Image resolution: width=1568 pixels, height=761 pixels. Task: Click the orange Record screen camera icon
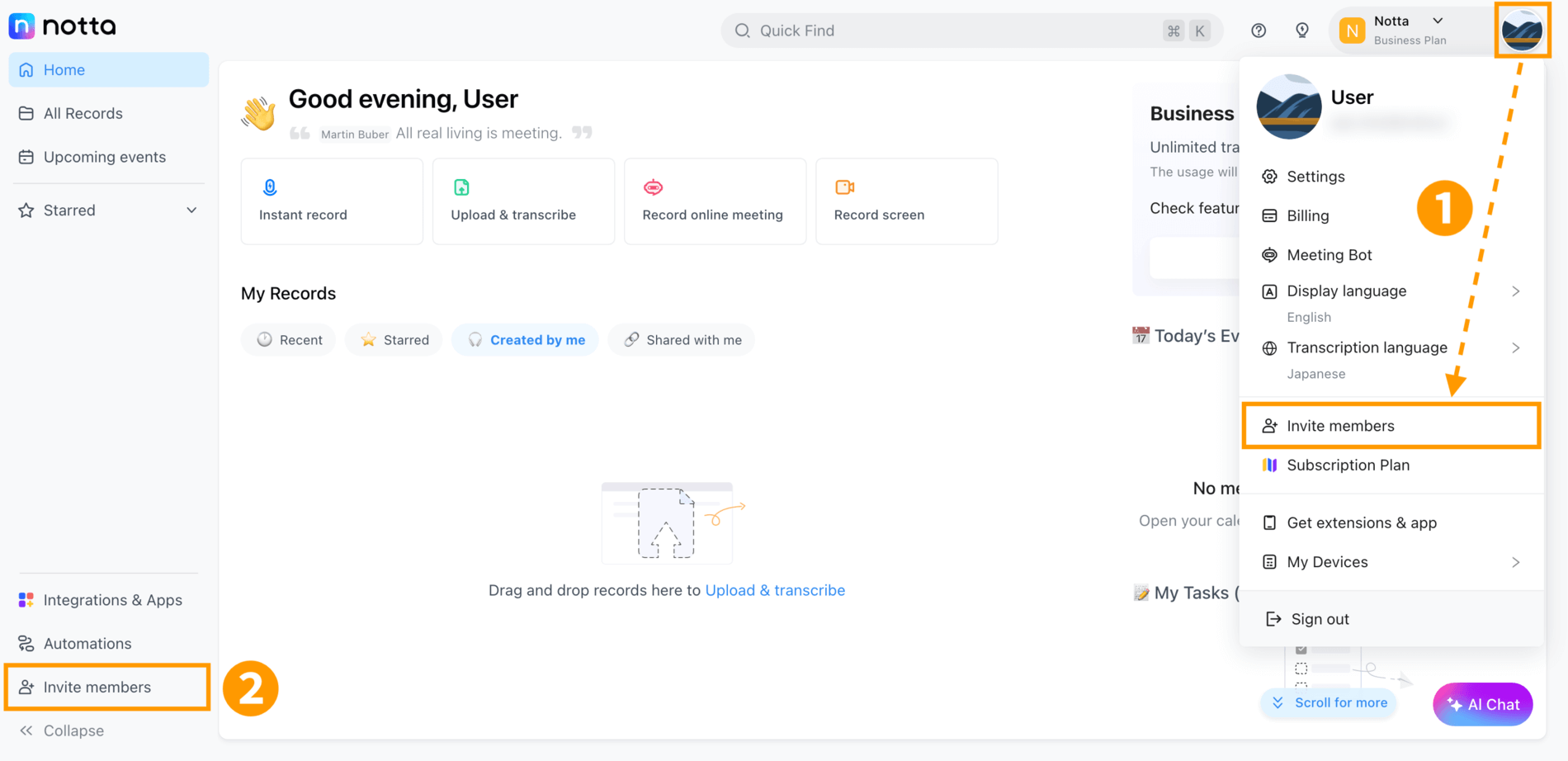(845, 187)
